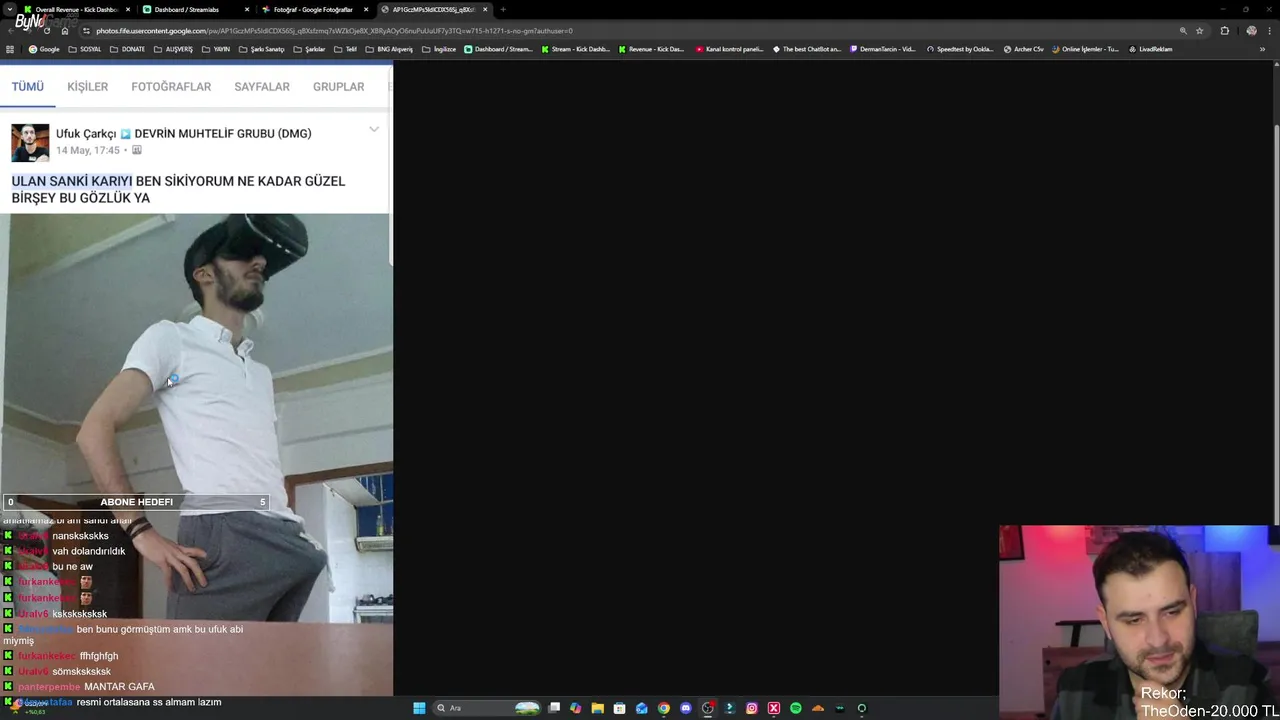Open LivadReklam bookmark
Screen dimensions: 1280x720
pyautogui.click(x=1150, y=49)
